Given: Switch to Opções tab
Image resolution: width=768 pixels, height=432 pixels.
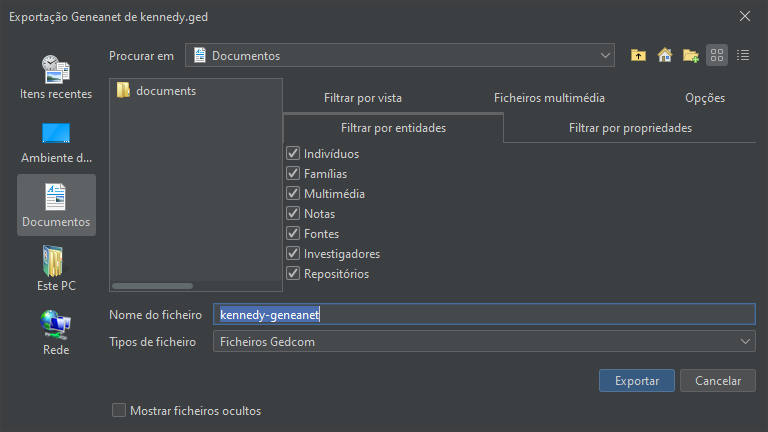Looking at the screenshot, I should [705, 98].
